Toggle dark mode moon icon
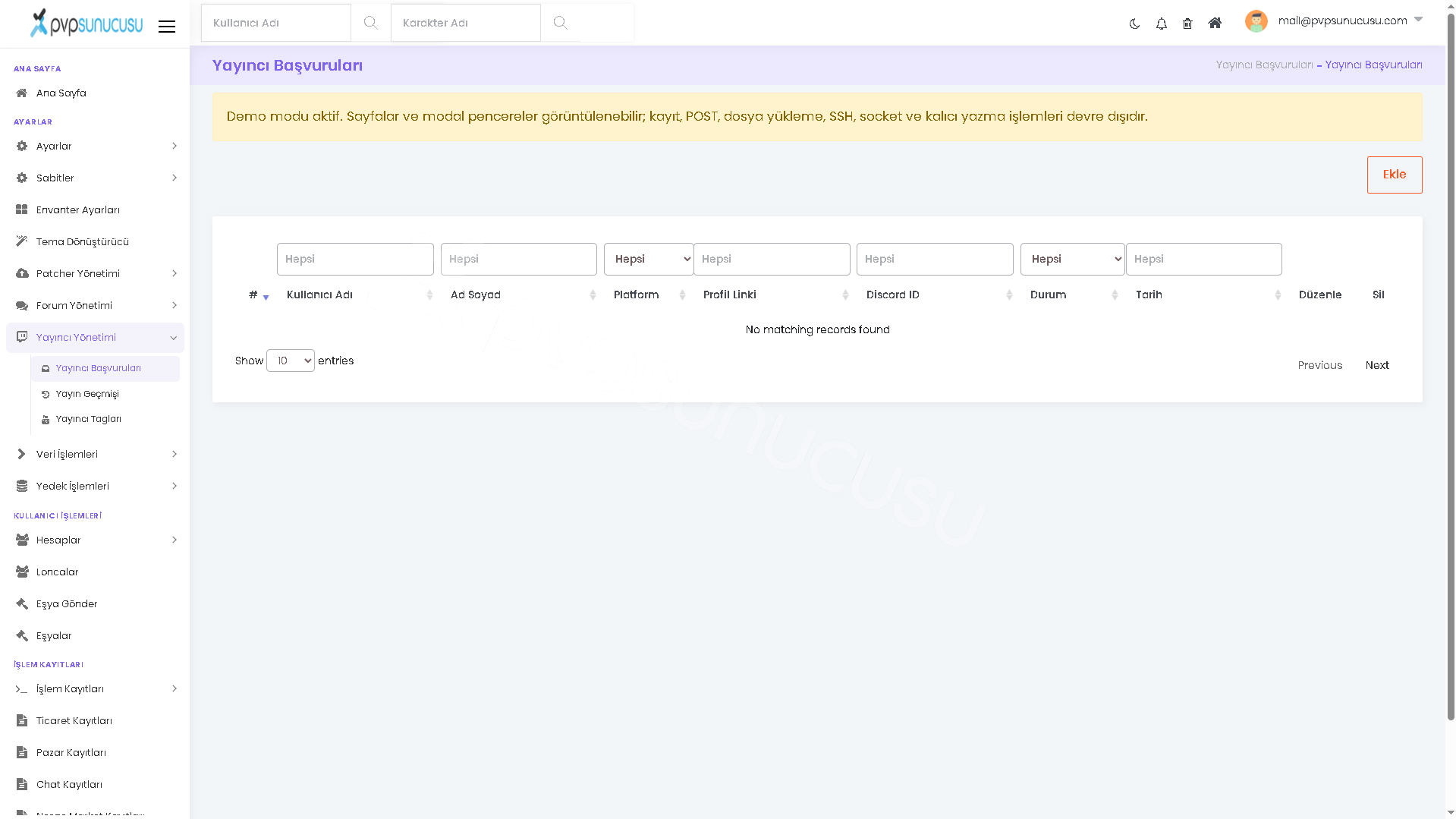The height and width of the screenshot is (819, 1456). coord(1134,24)
